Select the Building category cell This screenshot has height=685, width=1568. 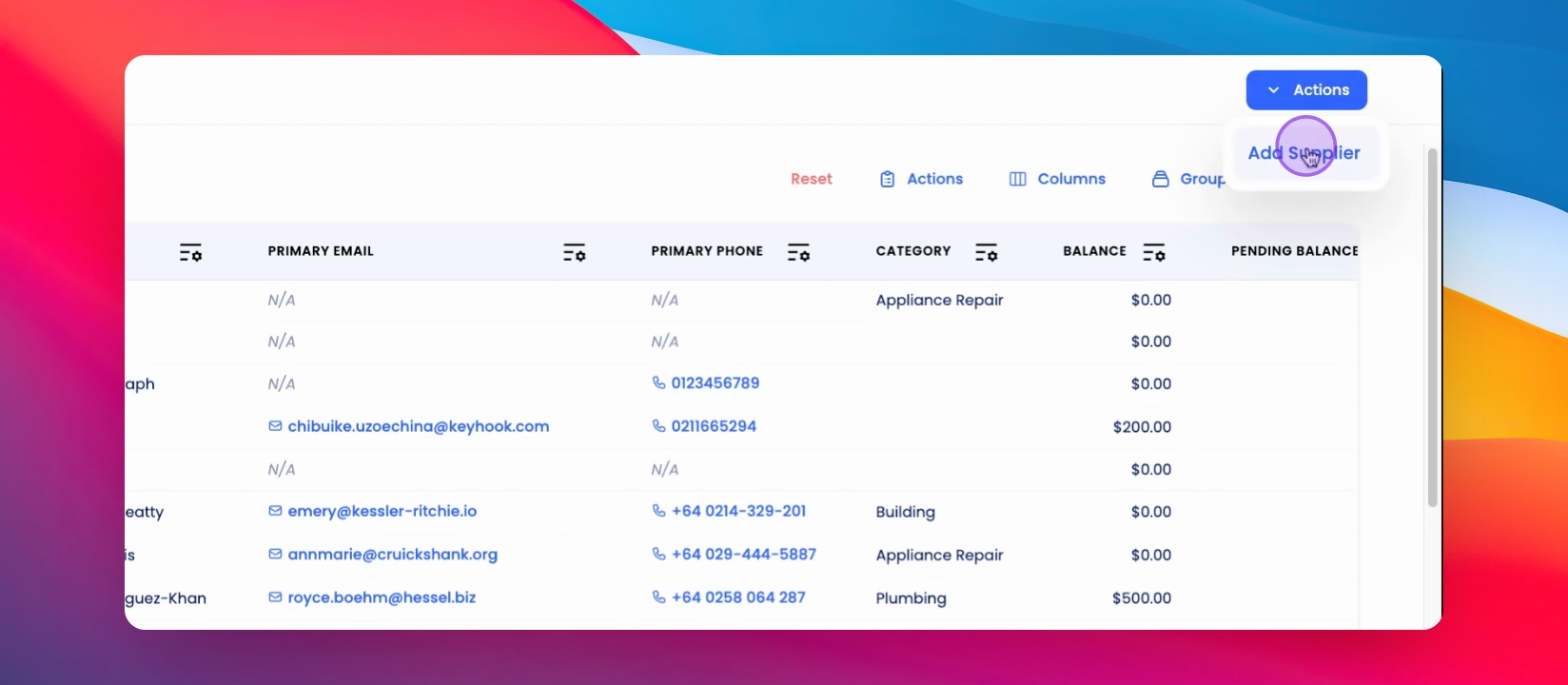tap(906, 512)
